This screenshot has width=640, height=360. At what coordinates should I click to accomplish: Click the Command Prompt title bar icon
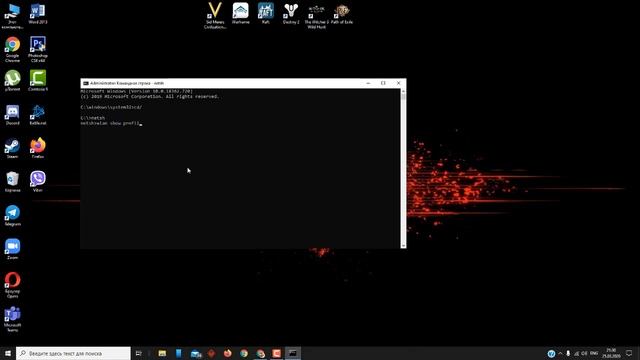click(x=86, y=83)
